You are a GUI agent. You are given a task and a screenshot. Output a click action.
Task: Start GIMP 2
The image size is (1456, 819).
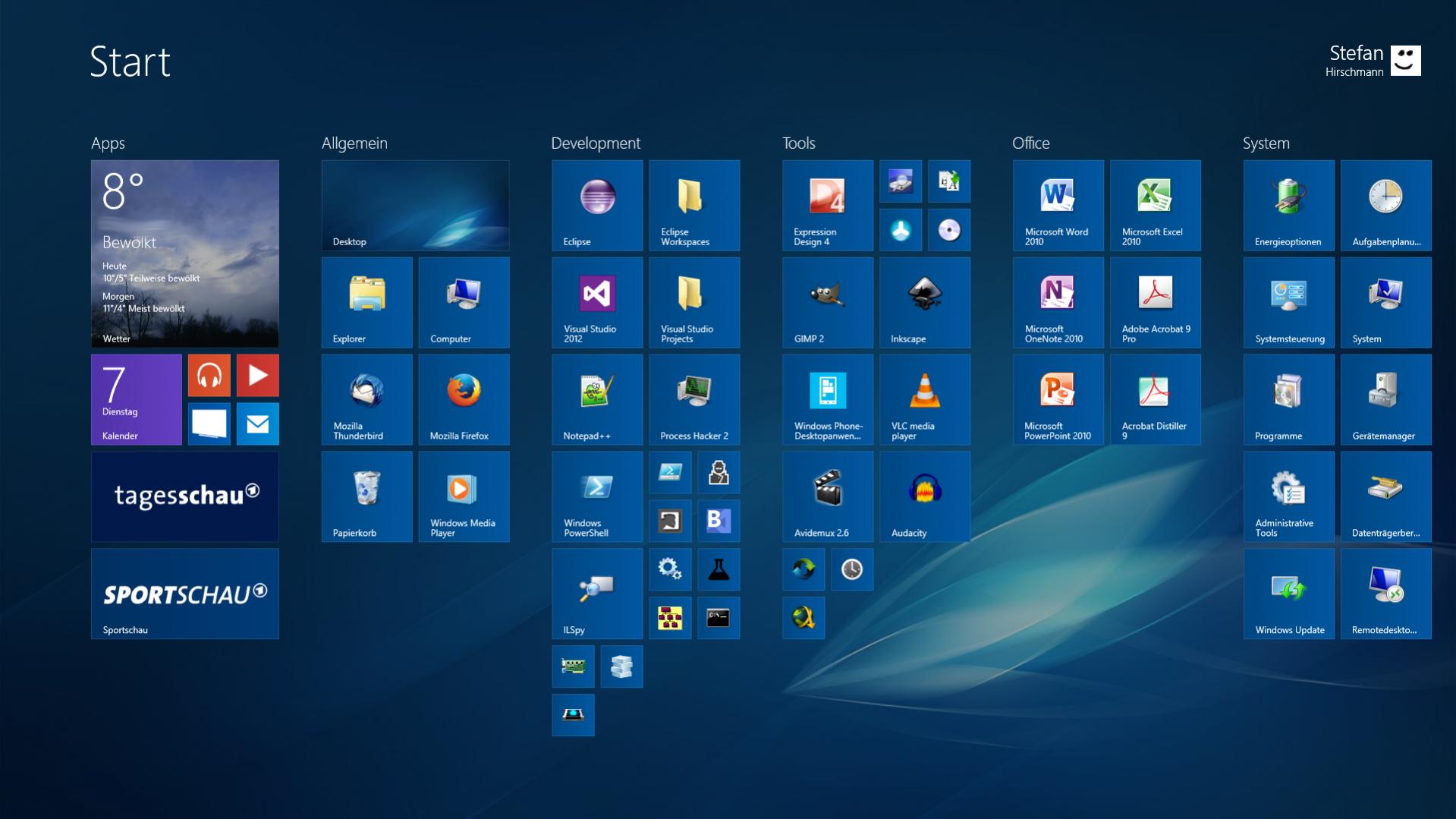(829, 302)
